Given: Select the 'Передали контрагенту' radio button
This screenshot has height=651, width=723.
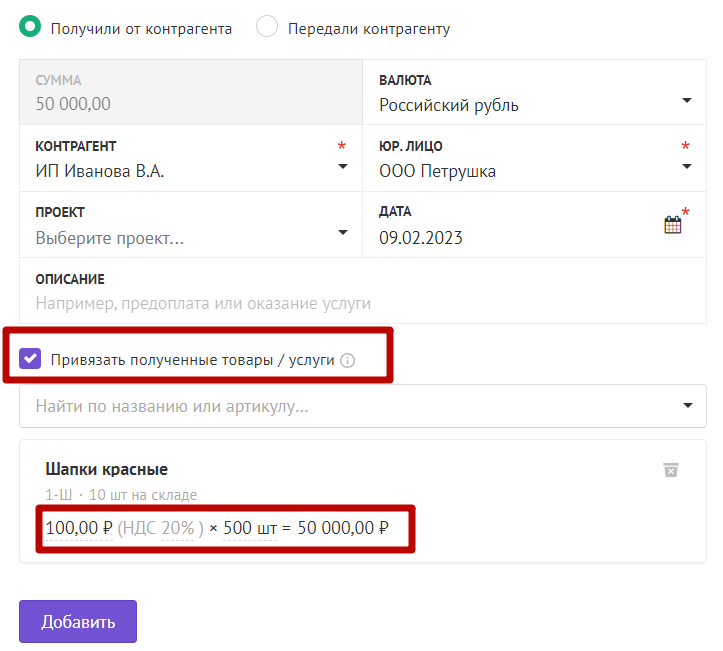Looking at the screenshot, I should tap(267, 26).
